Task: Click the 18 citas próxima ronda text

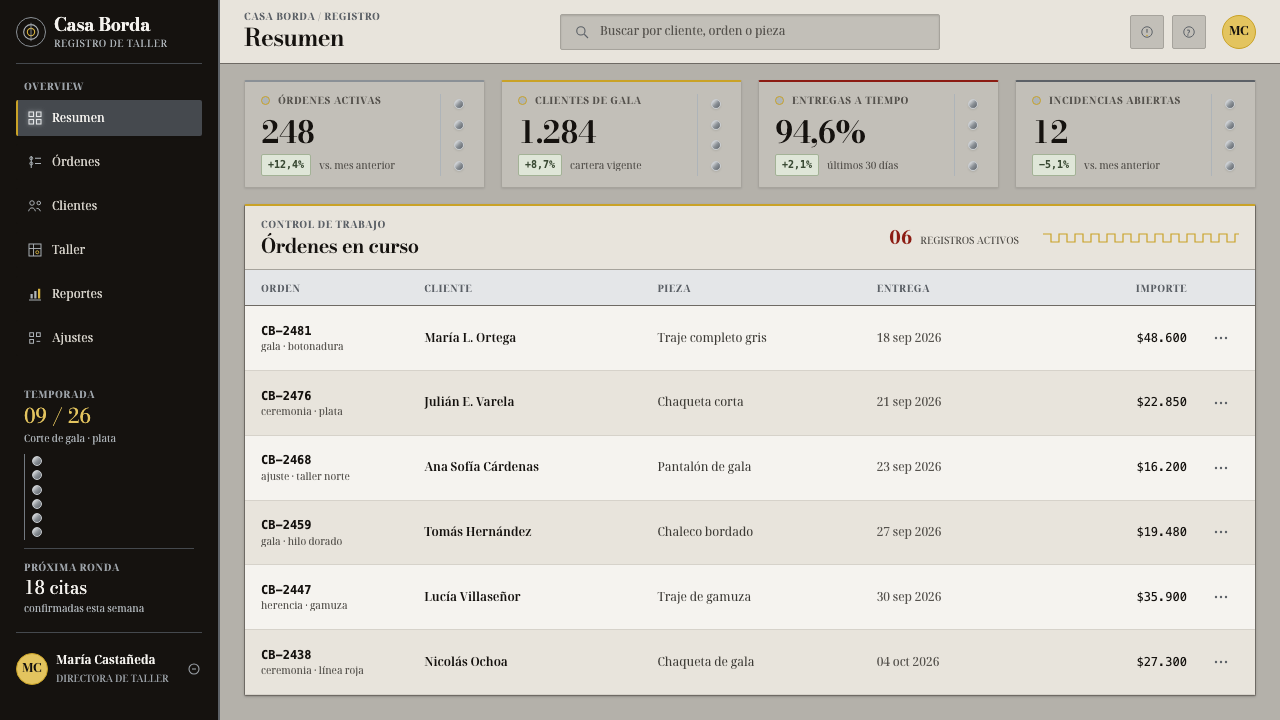Action: coord(56,588)
